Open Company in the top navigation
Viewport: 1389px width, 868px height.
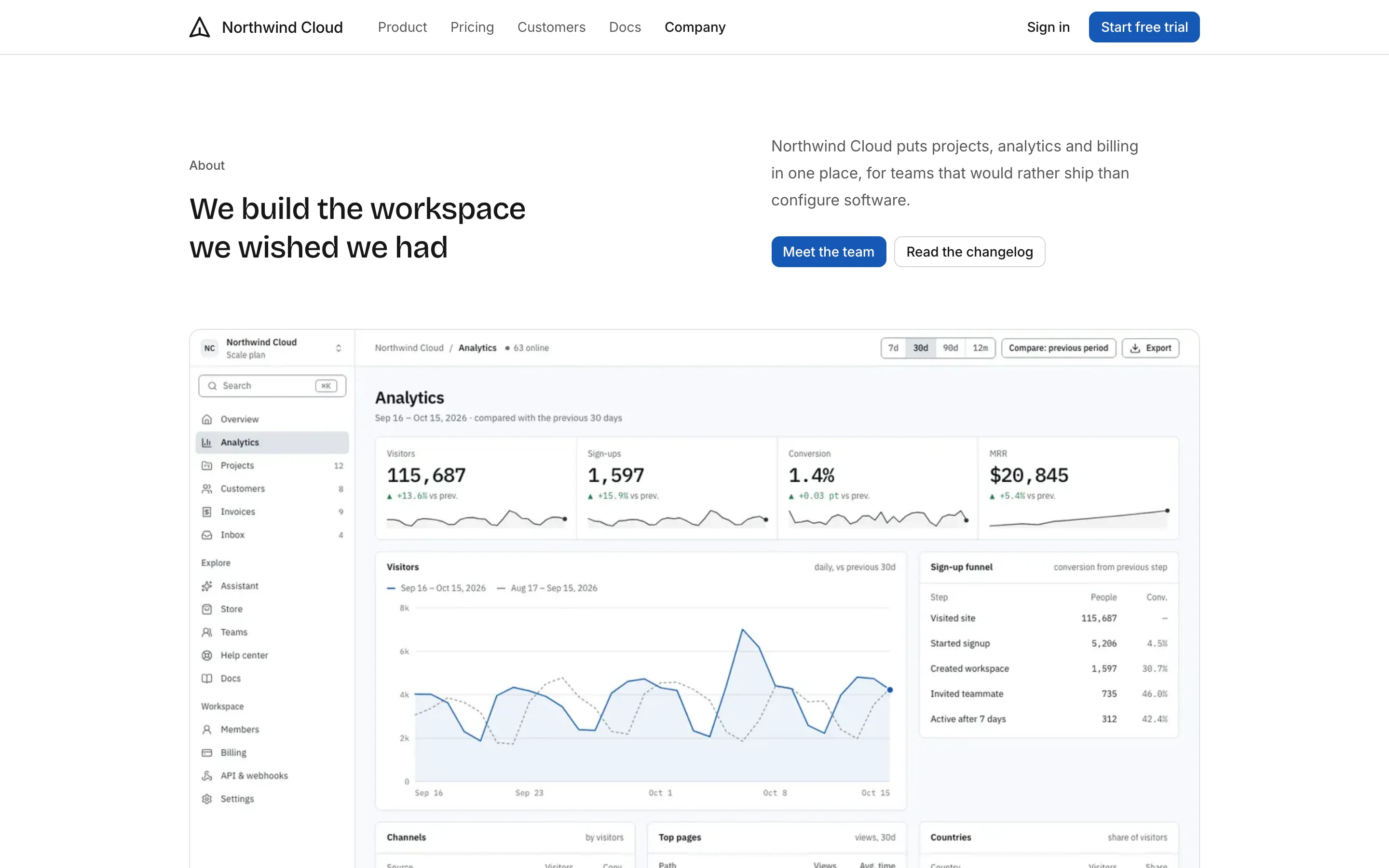[694, 27]
